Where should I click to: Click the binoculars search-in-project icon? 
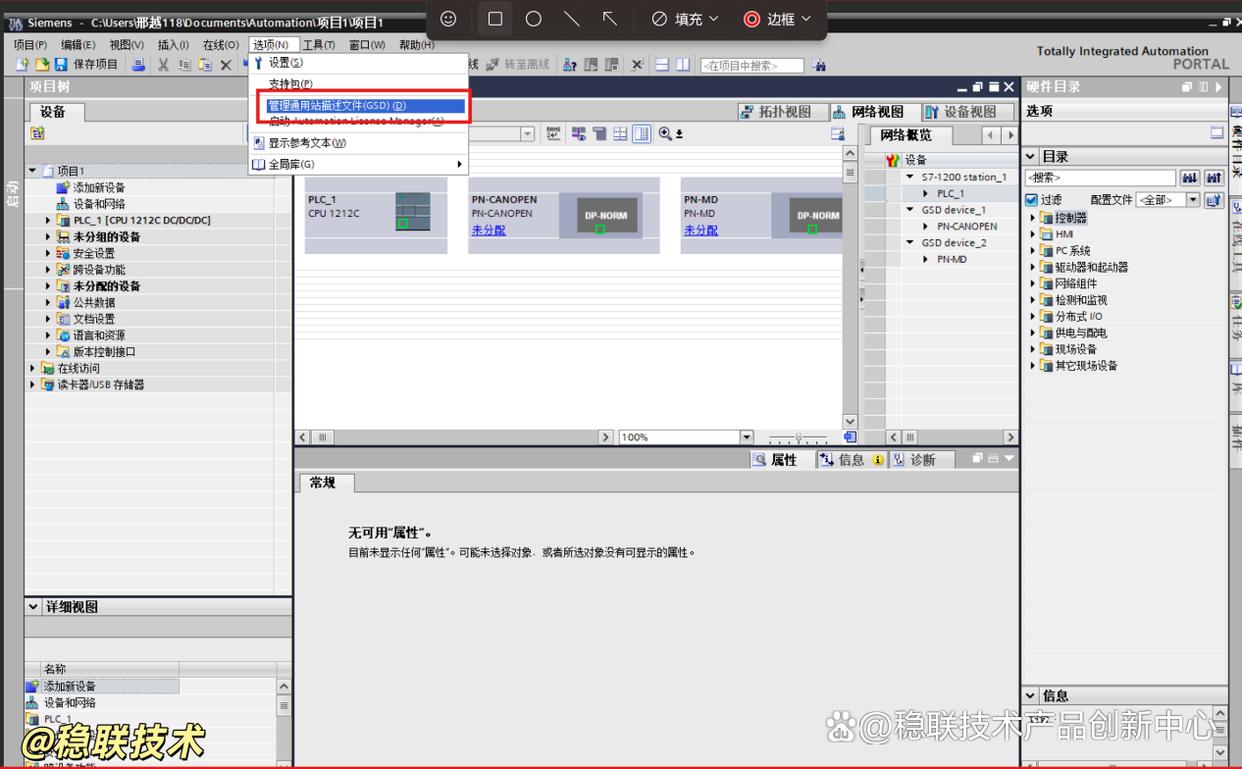pyautogui.click(x=819, y=66)
